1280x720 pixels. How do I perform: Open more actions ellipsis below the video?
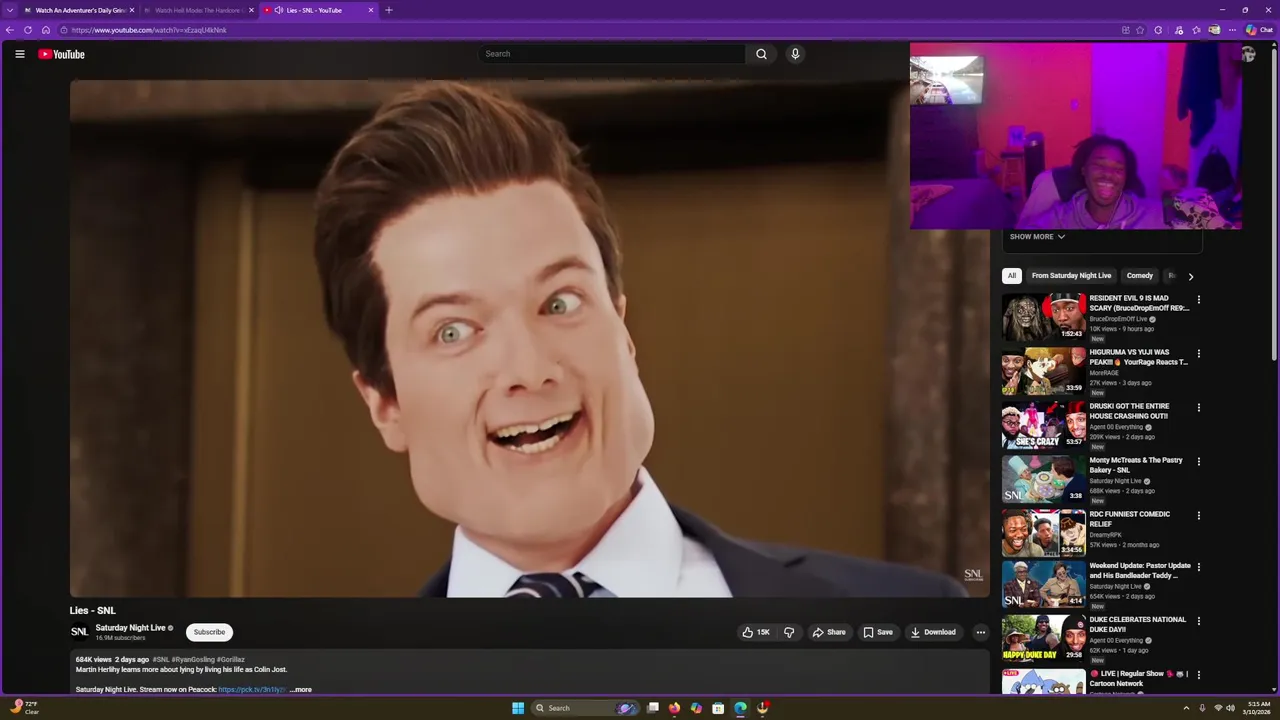point(981,632)
